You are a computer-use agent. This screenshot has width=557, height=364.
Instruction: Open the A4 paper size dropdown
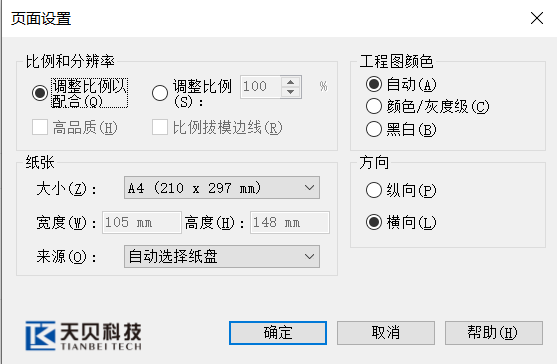click(222, 188)
